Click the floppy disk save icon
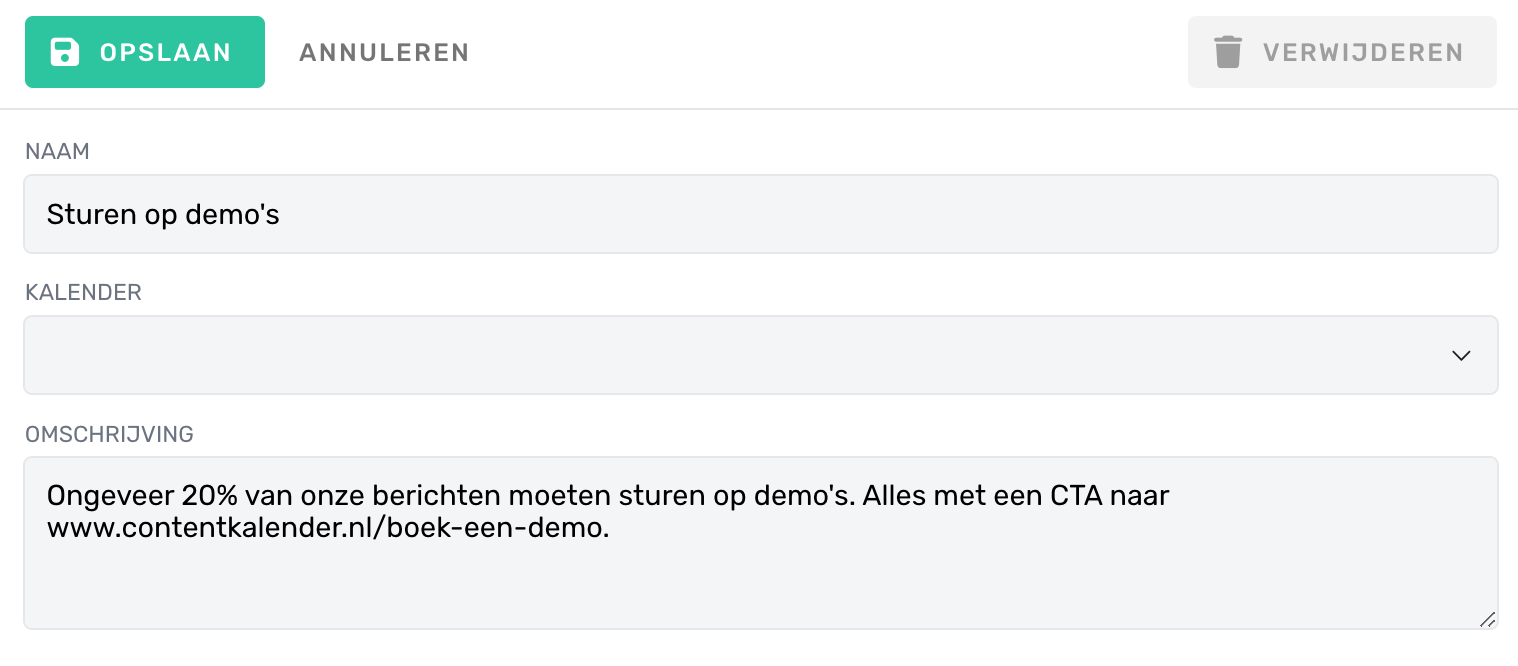This screenshot has width=1518, height=666. (65, 52)
